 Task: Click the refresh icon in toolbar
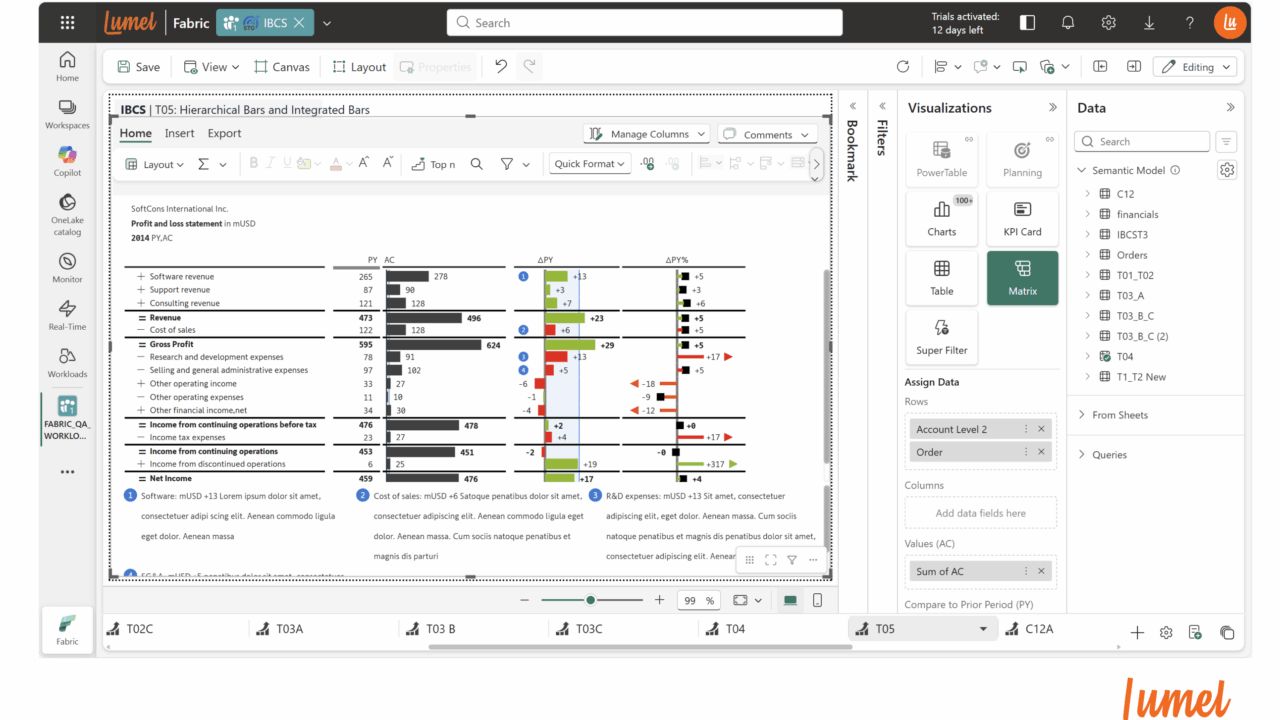click(903, 67)
